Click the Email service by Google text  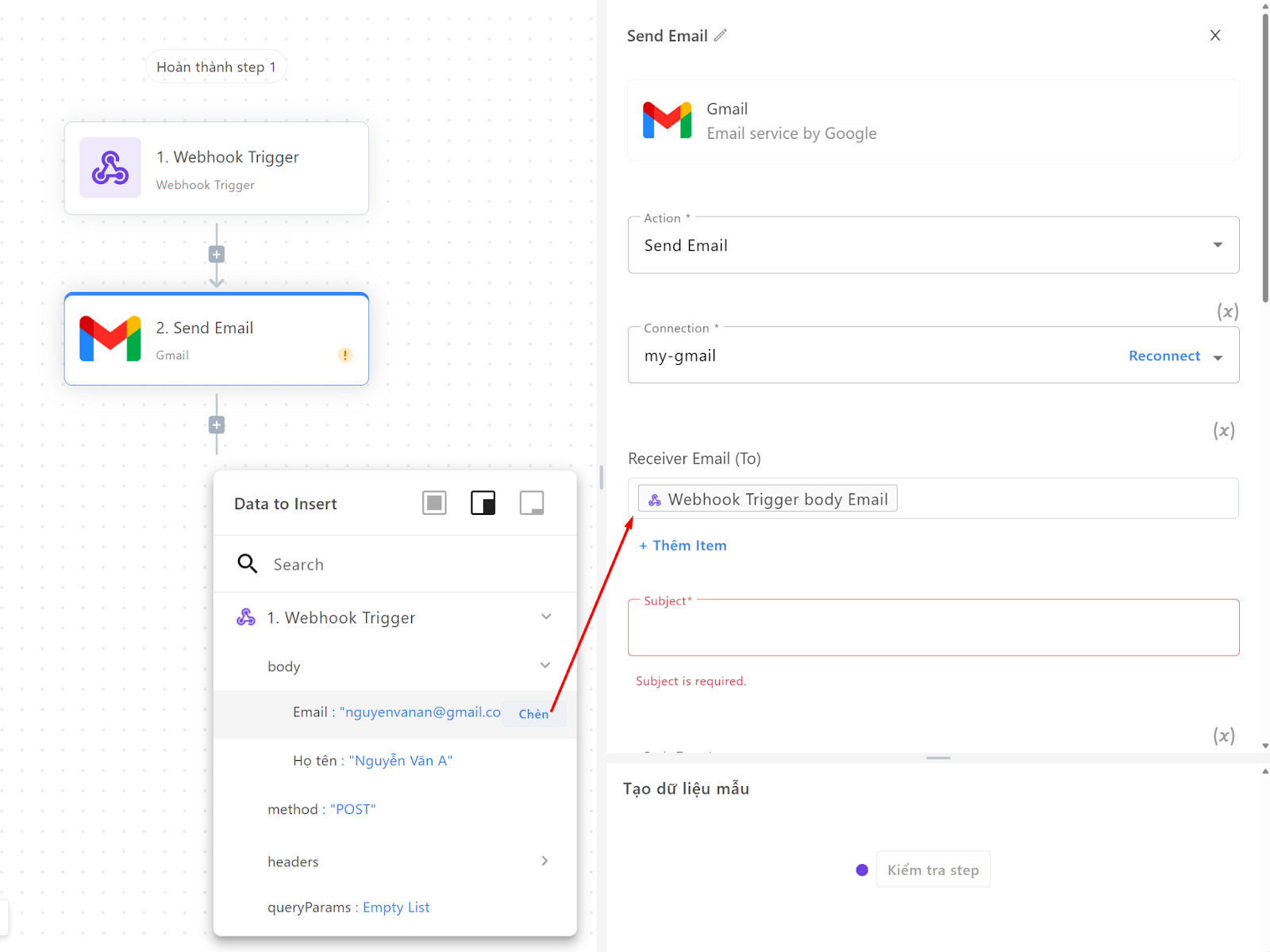[x=791, y=133]
